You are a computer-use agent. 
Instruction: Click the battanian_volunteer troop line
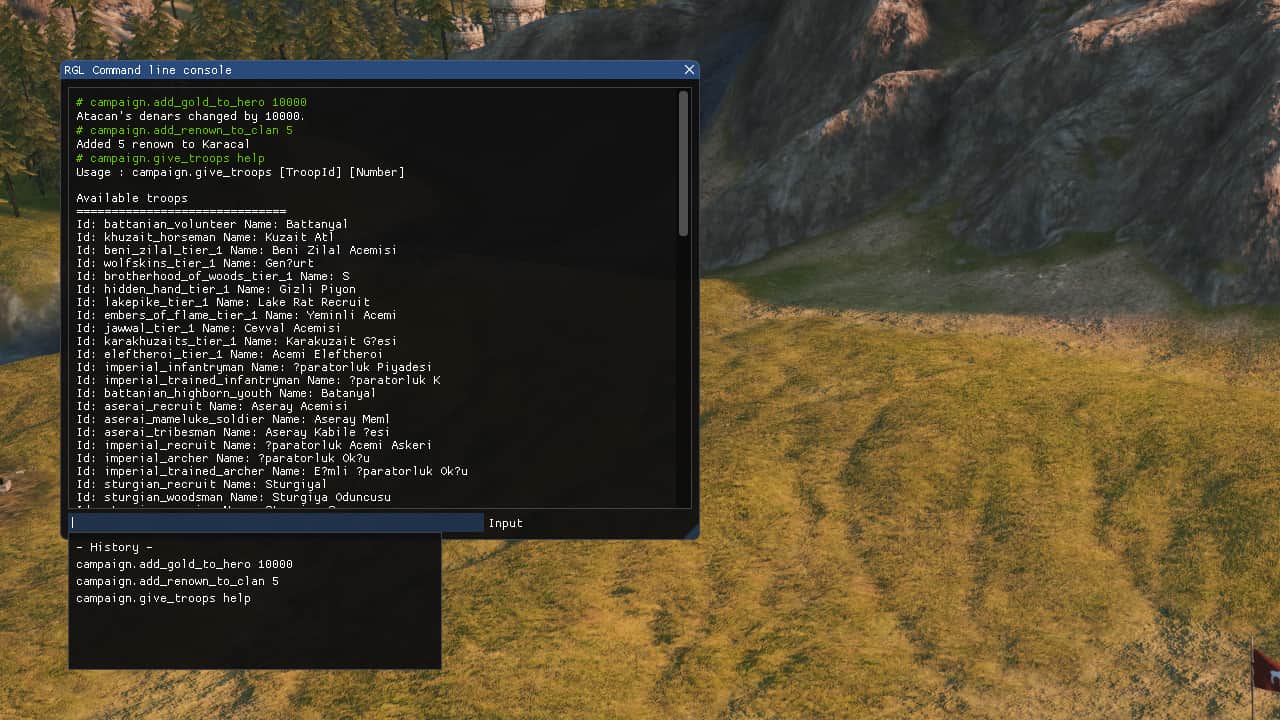click(212, 224)
